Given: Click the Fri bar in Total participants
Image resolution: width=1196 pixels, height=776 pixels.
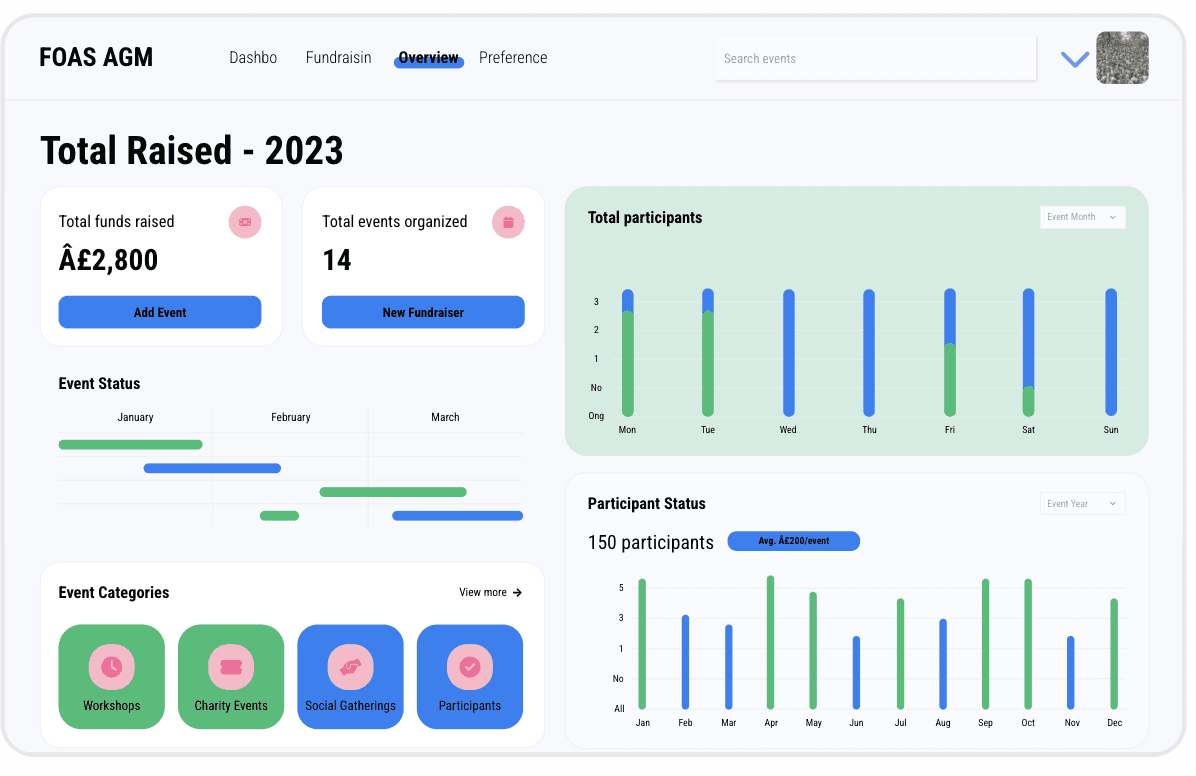Looking at the screenshot, I should [950, 353].
